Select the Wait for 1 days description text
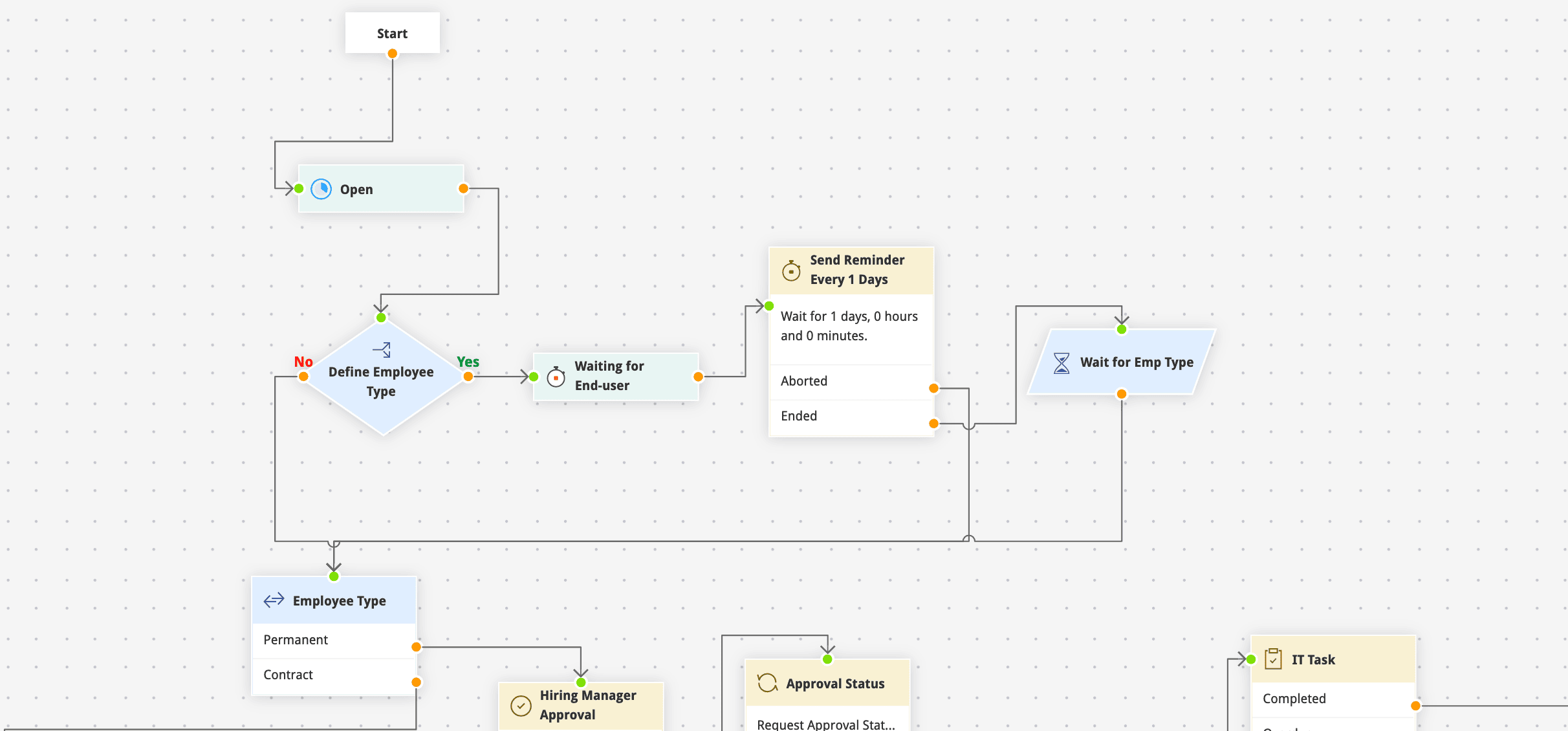Viewport: 1568px width, 731px height. pos(849,326)
